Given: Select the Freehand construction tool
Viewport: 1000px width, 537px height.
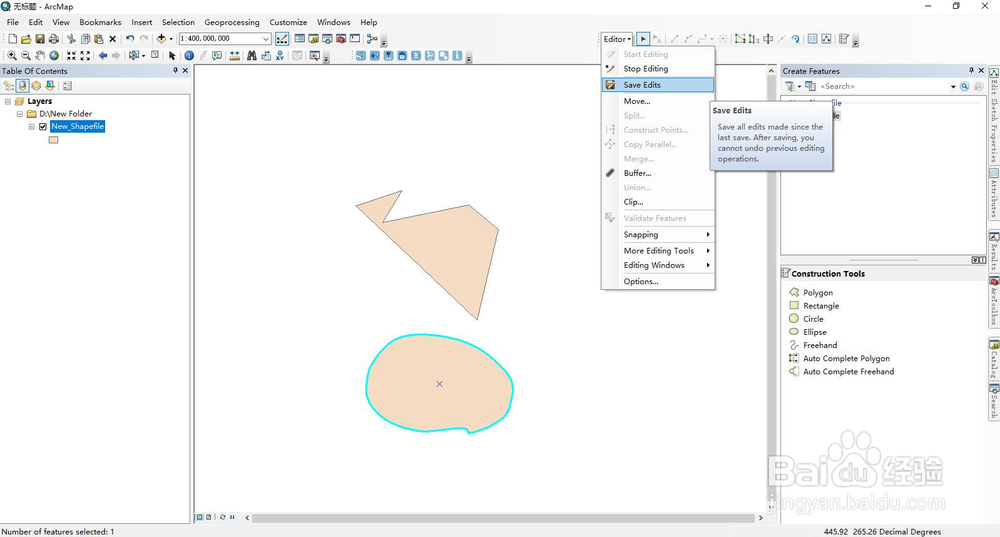Looking at the screenshot, I should [x=813, y=345].
